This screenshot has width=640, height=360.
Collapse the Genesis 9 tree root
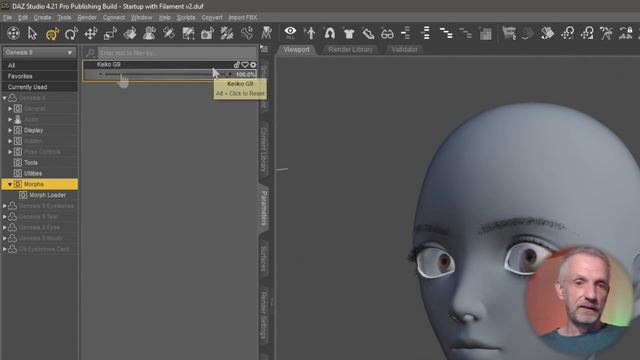[x=4, y=98]
